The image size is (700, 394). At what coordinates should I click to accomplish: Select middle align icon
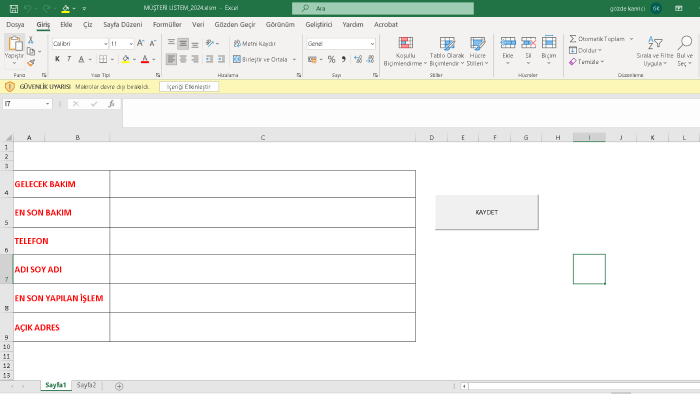(183, 43)
